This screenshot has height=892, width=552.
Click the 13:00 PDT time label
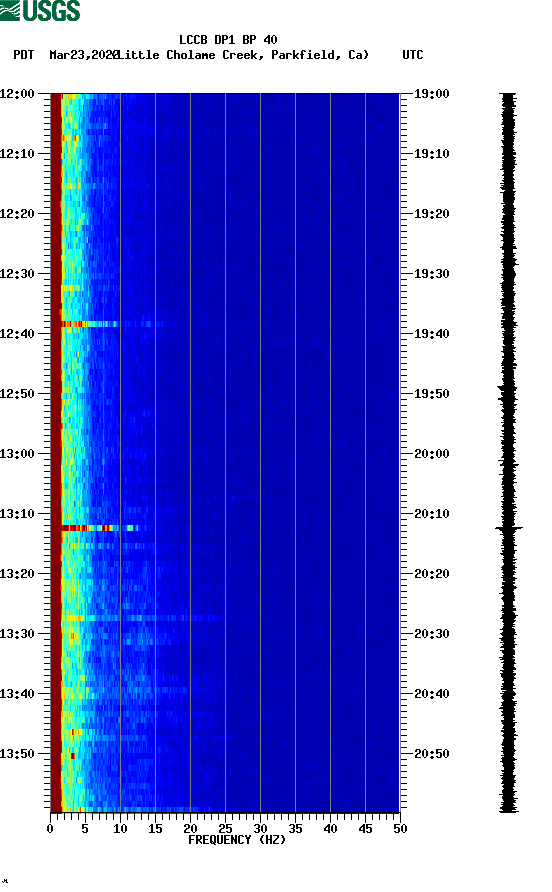pos(17,454)
